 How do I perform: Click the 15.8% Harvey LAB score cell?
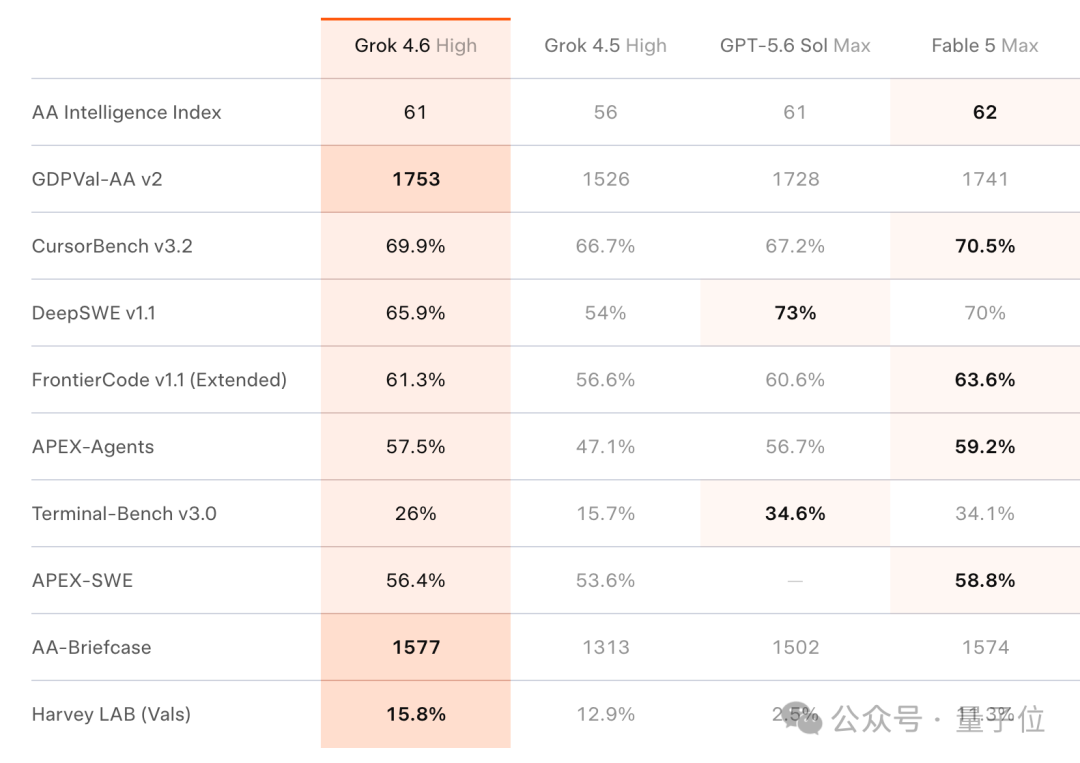tap(415, 714)
